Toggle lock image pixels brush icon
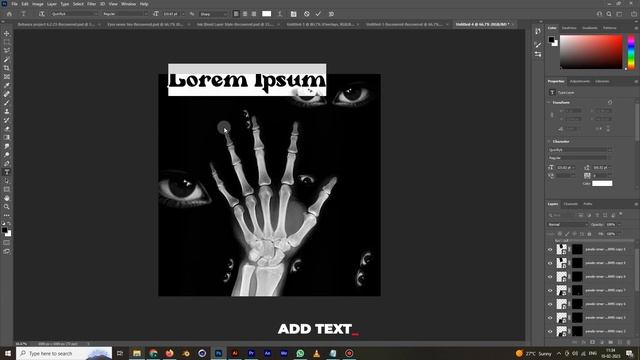The image size is (640, 360). pyautogui.click(x=567, y=234)
